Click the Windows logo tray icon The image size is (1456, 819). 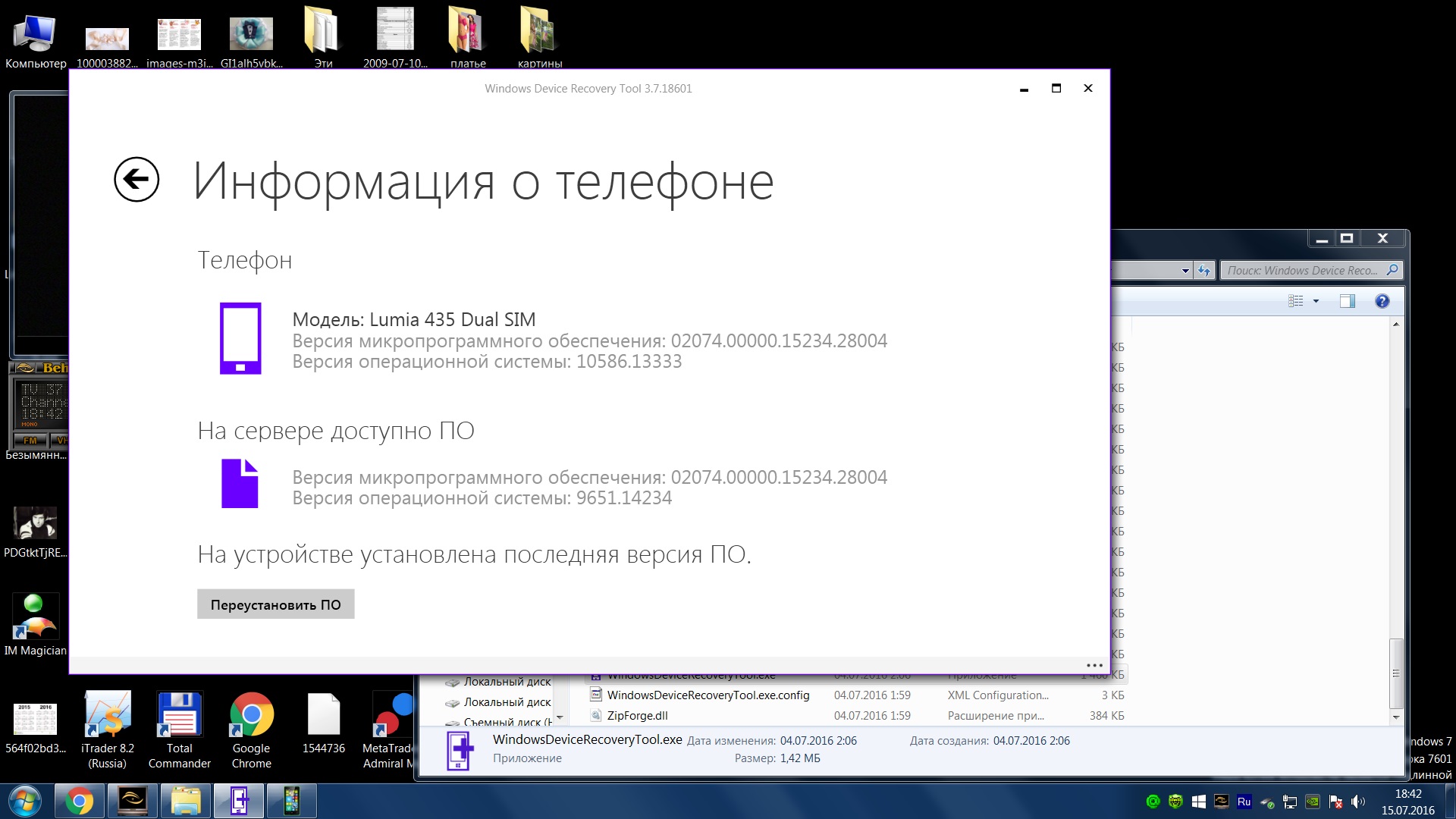[1199, 802]
